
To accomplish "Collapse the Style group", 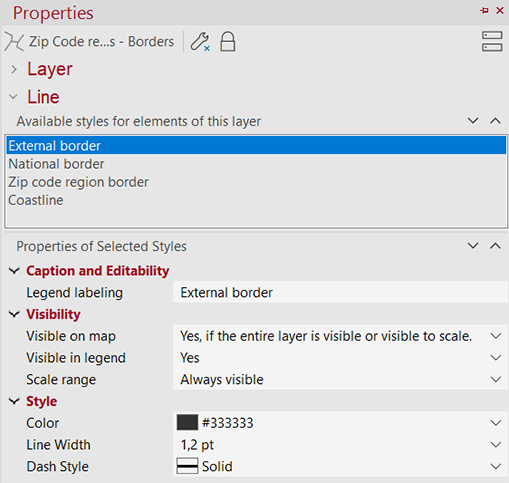I will click(x=14, y=401).
